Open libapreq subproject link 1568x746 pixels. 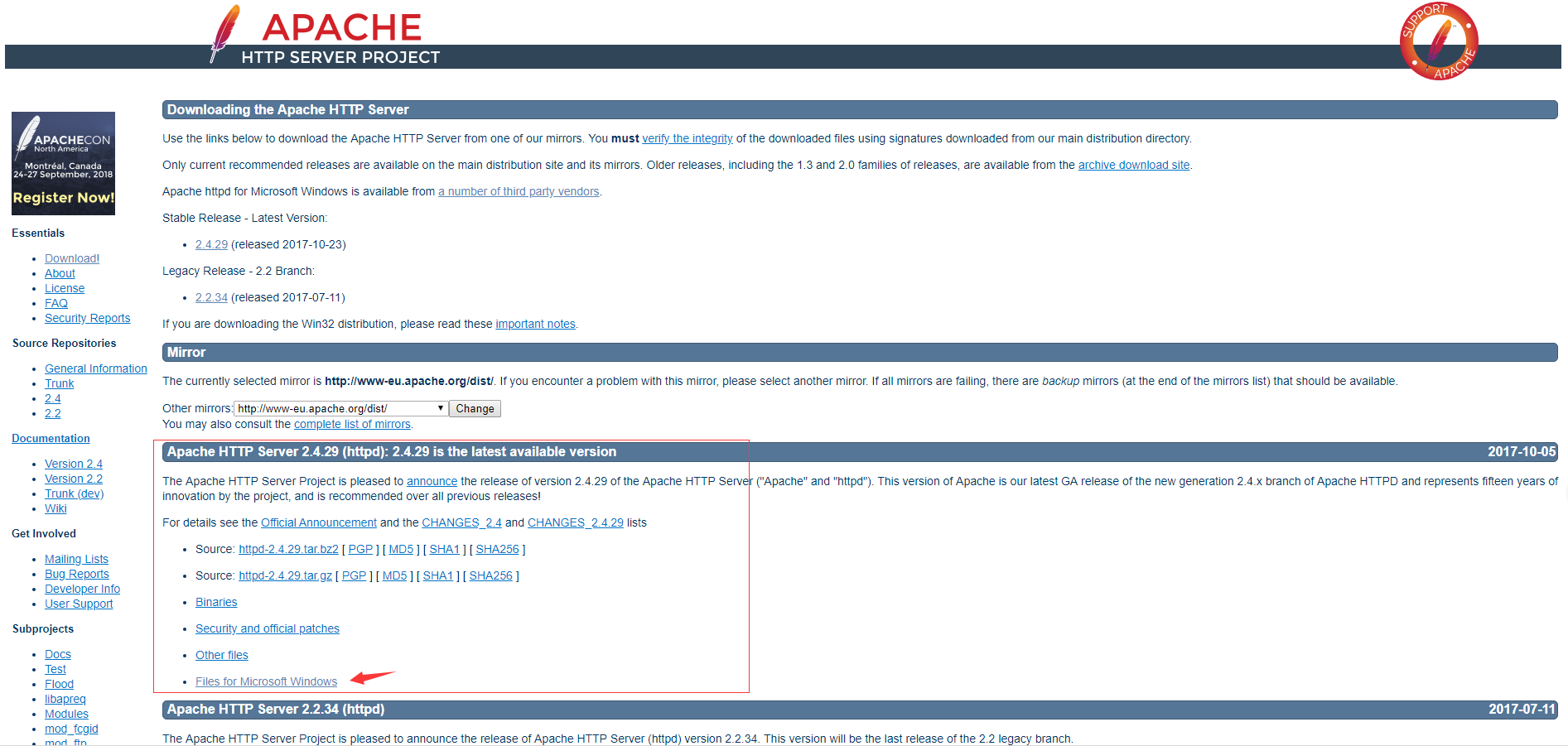65,699
